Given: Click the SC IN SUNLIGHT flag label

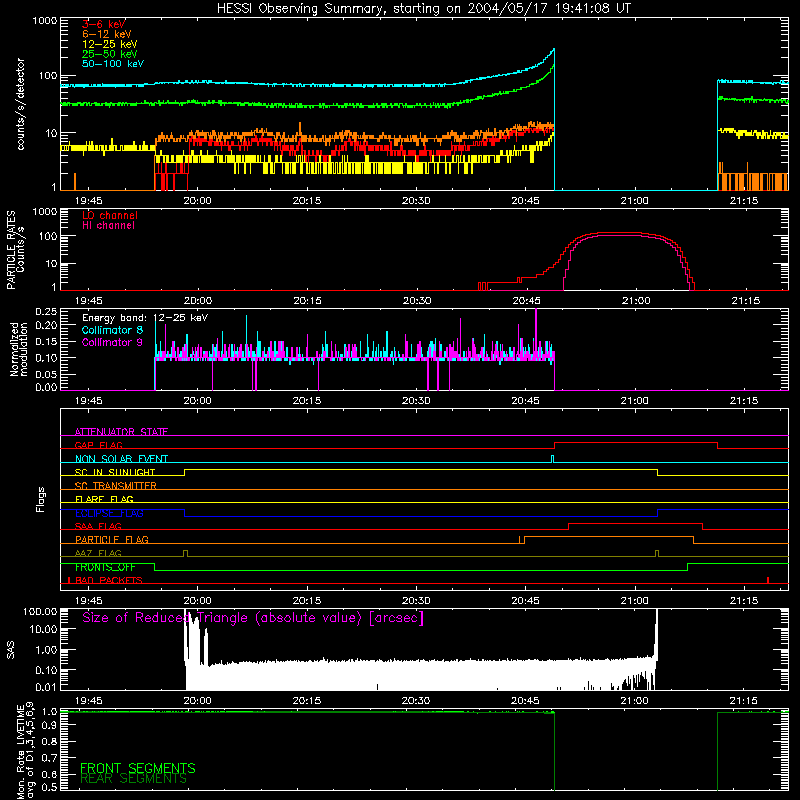Looking at the screenshot, I should (115, 472).
